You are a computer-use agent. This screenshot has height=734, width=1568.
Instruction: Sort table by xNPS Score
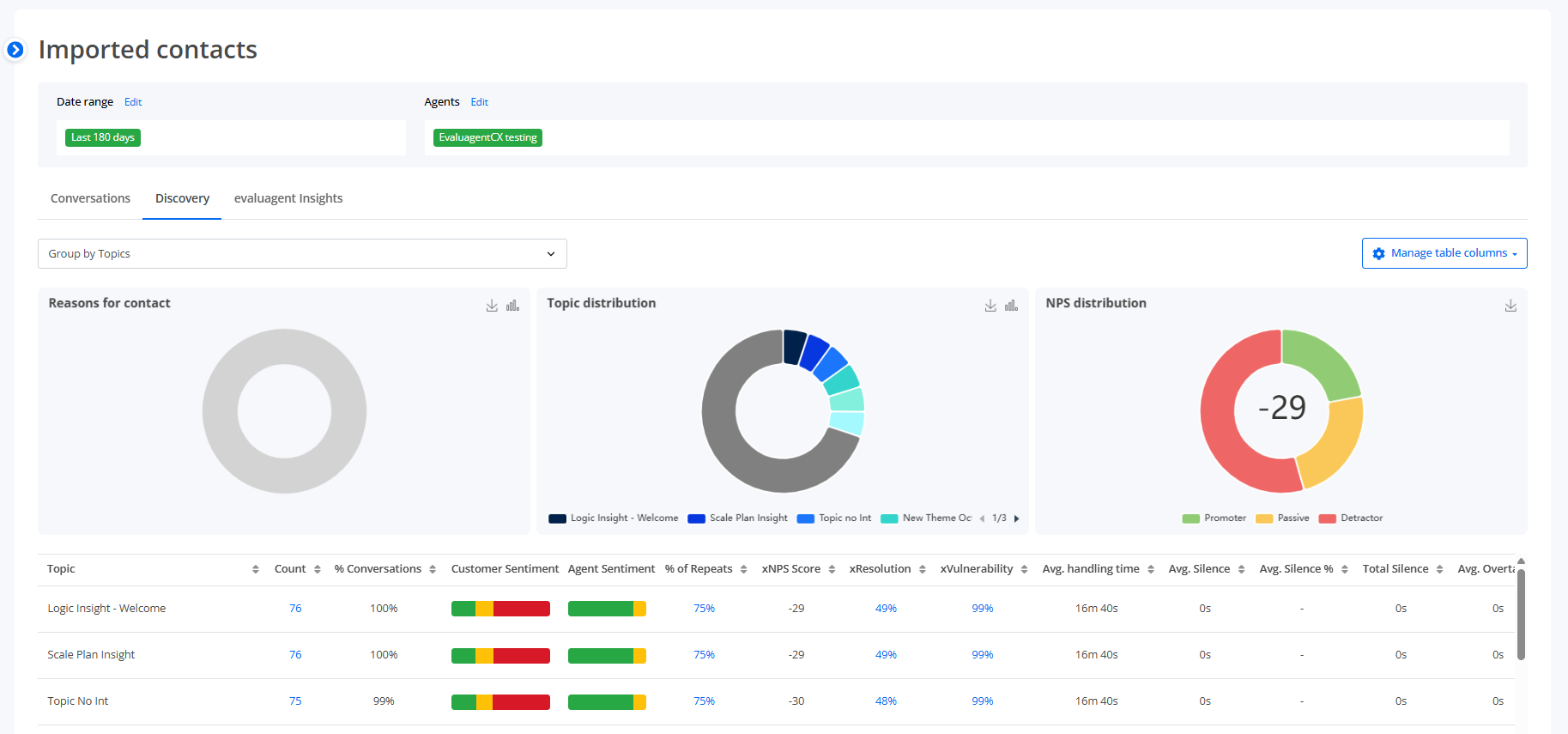coord(832,569)
